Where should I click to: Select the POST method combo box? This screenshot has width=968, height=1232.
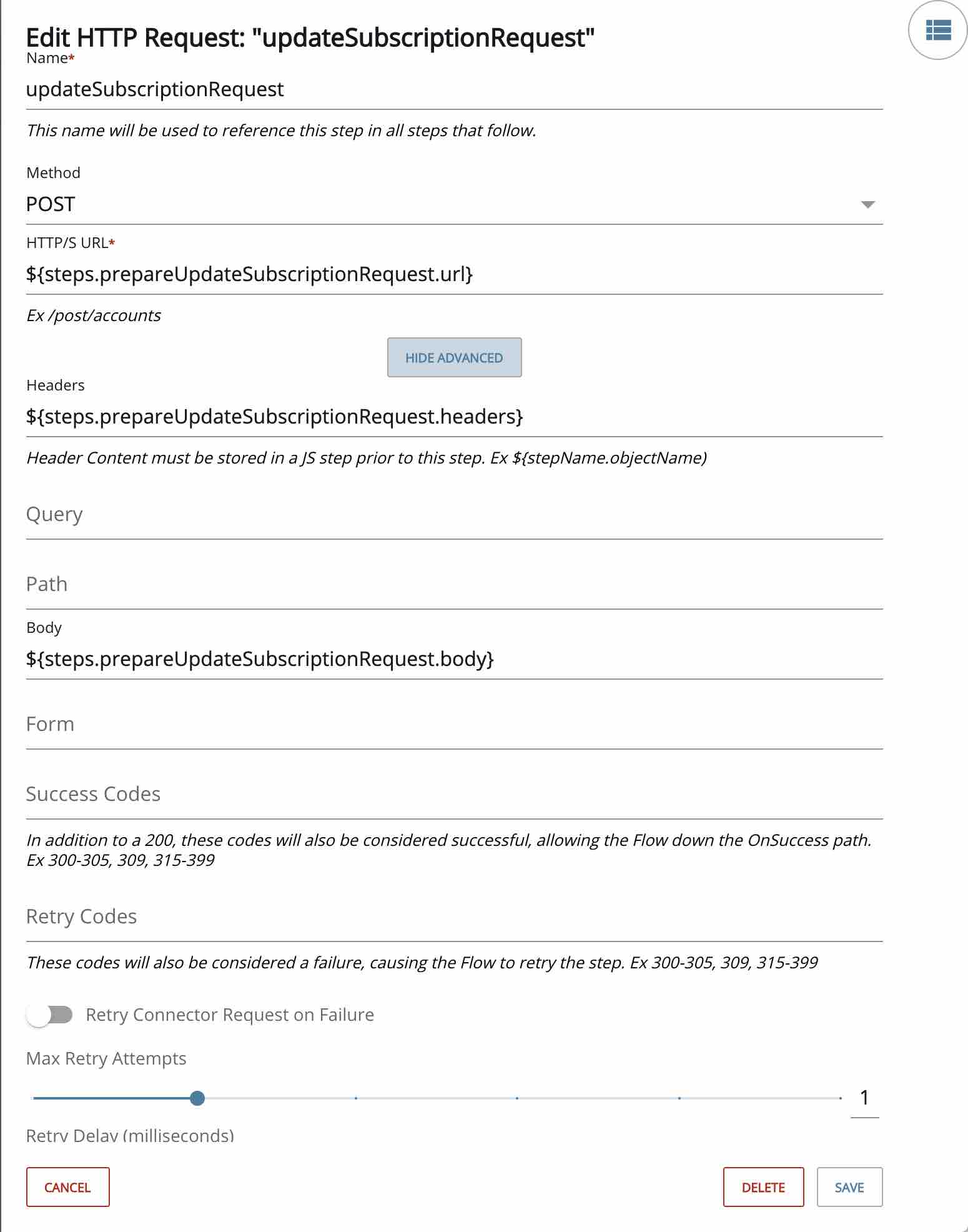tap(454, 205)
